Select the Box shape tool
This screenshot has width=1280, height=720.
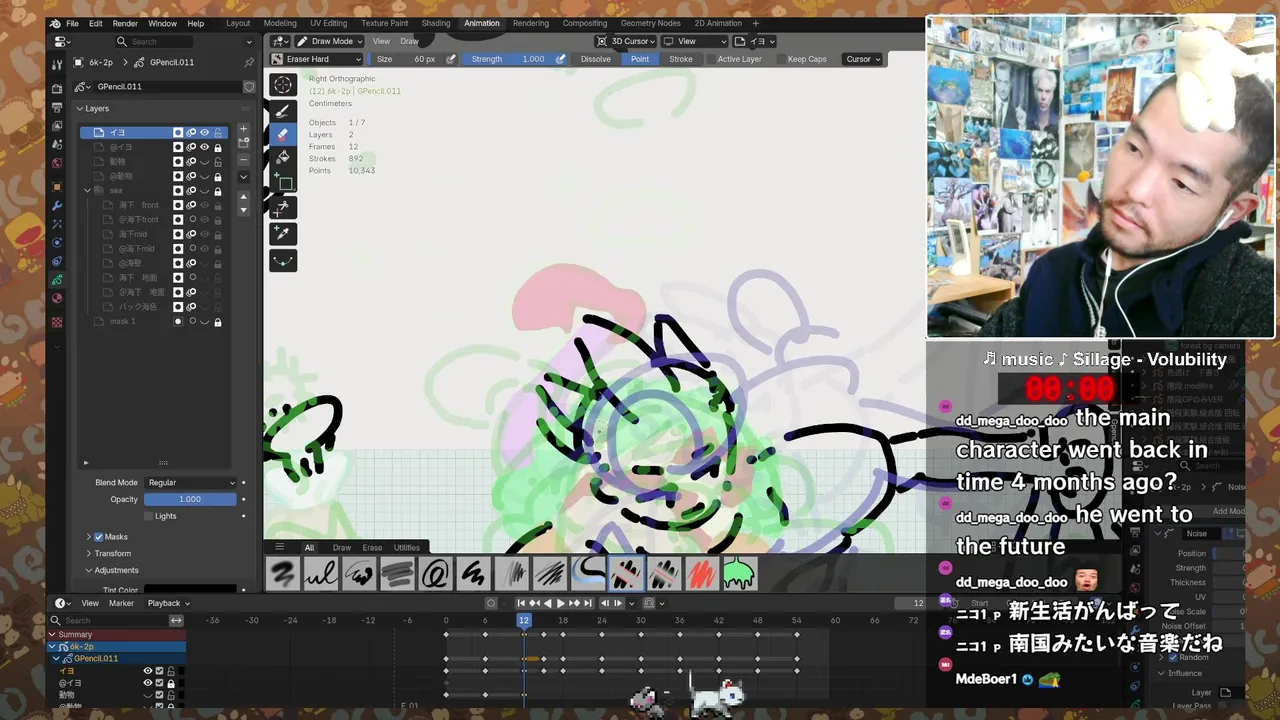(x=283, y=183)
